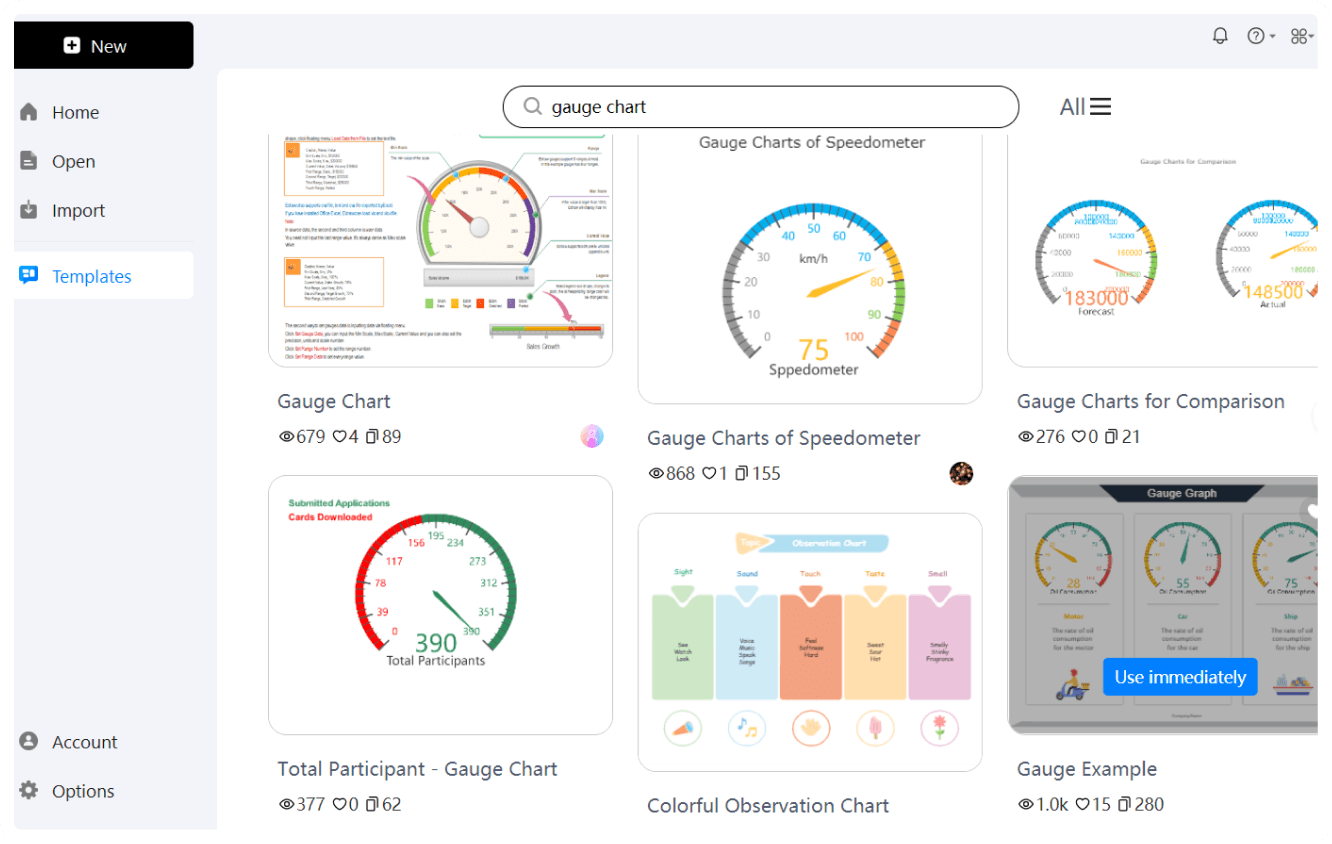Click the Gauge Chart author avatar

(x=592, y=436)
